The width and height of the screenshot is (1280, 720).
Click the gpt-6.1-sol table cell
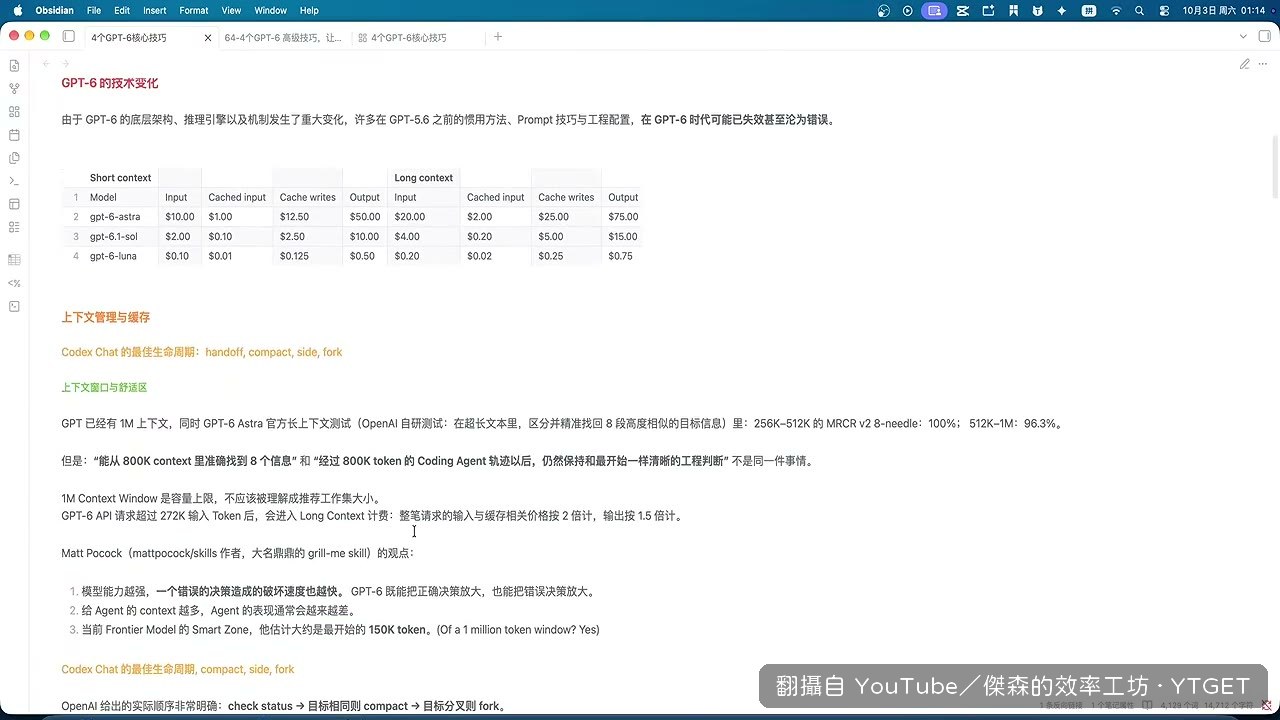point(114,237)
